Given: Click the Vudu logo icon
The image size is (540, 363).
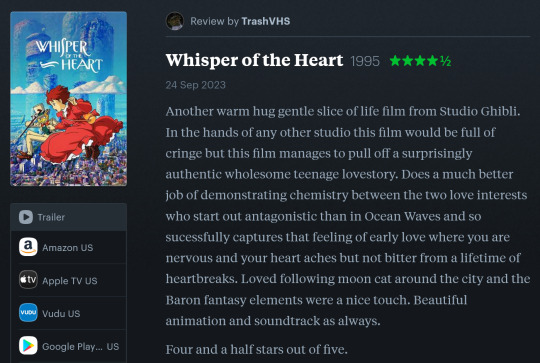Looking at the screenshot, I should pos(28,313).
